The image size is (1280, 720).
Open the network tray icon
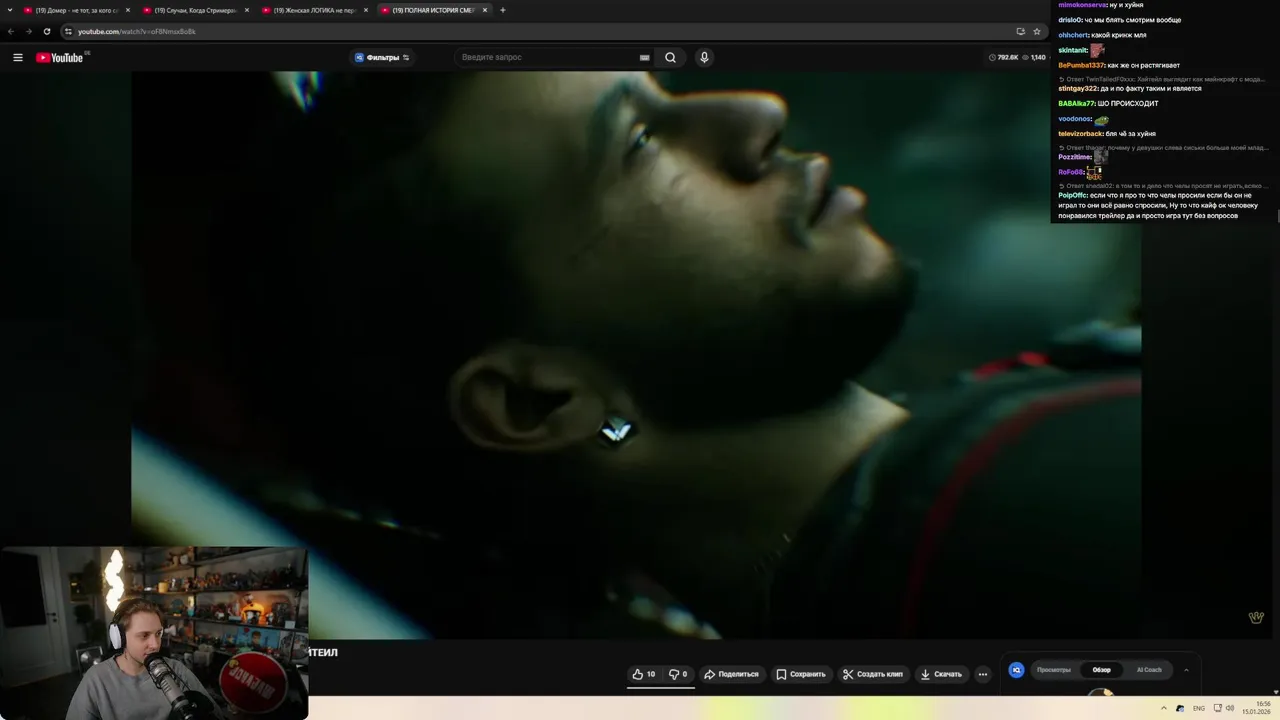click(1216, 708)
